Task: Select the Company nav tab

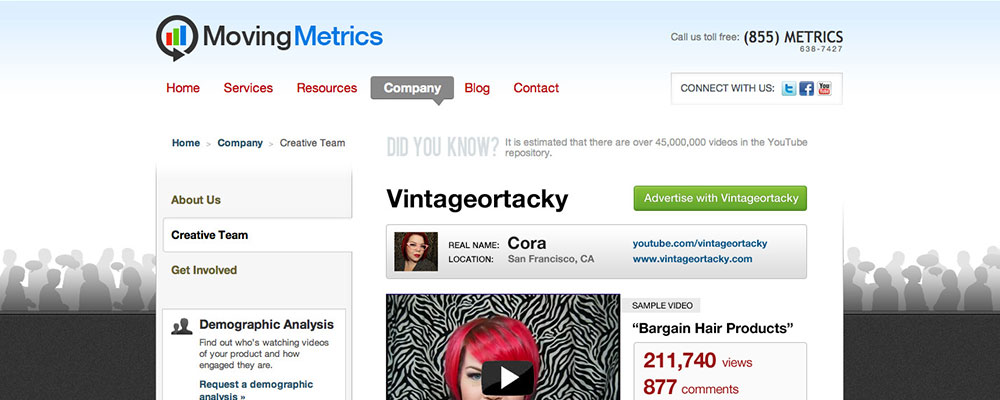Action: click(412, 88)
